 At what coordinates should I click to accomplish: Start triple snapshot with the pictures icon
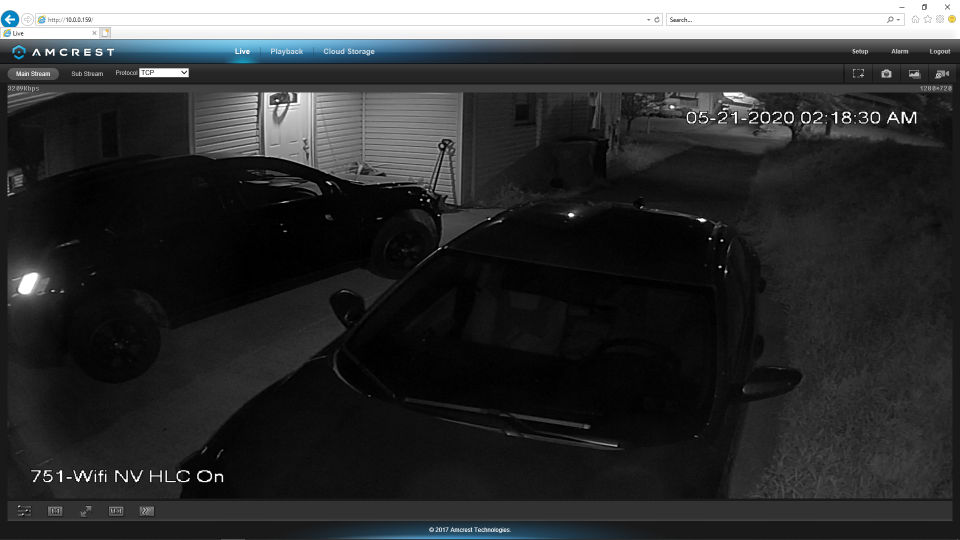pyautogui.click(x=914, y=73)
